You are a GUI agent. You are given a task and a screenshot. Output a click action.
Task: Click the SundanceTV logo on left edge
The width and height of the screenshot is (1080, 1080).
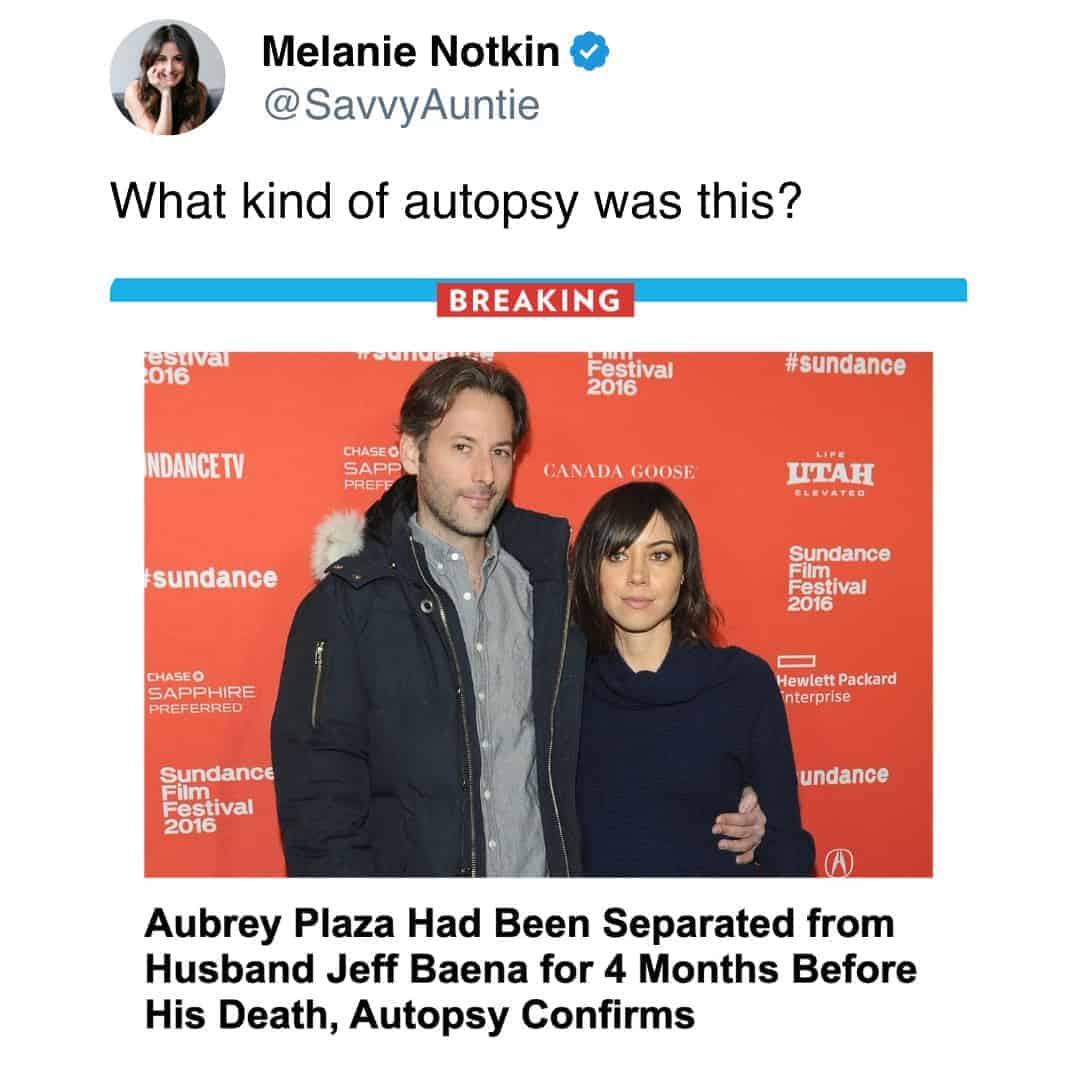[x=196, y=467]
